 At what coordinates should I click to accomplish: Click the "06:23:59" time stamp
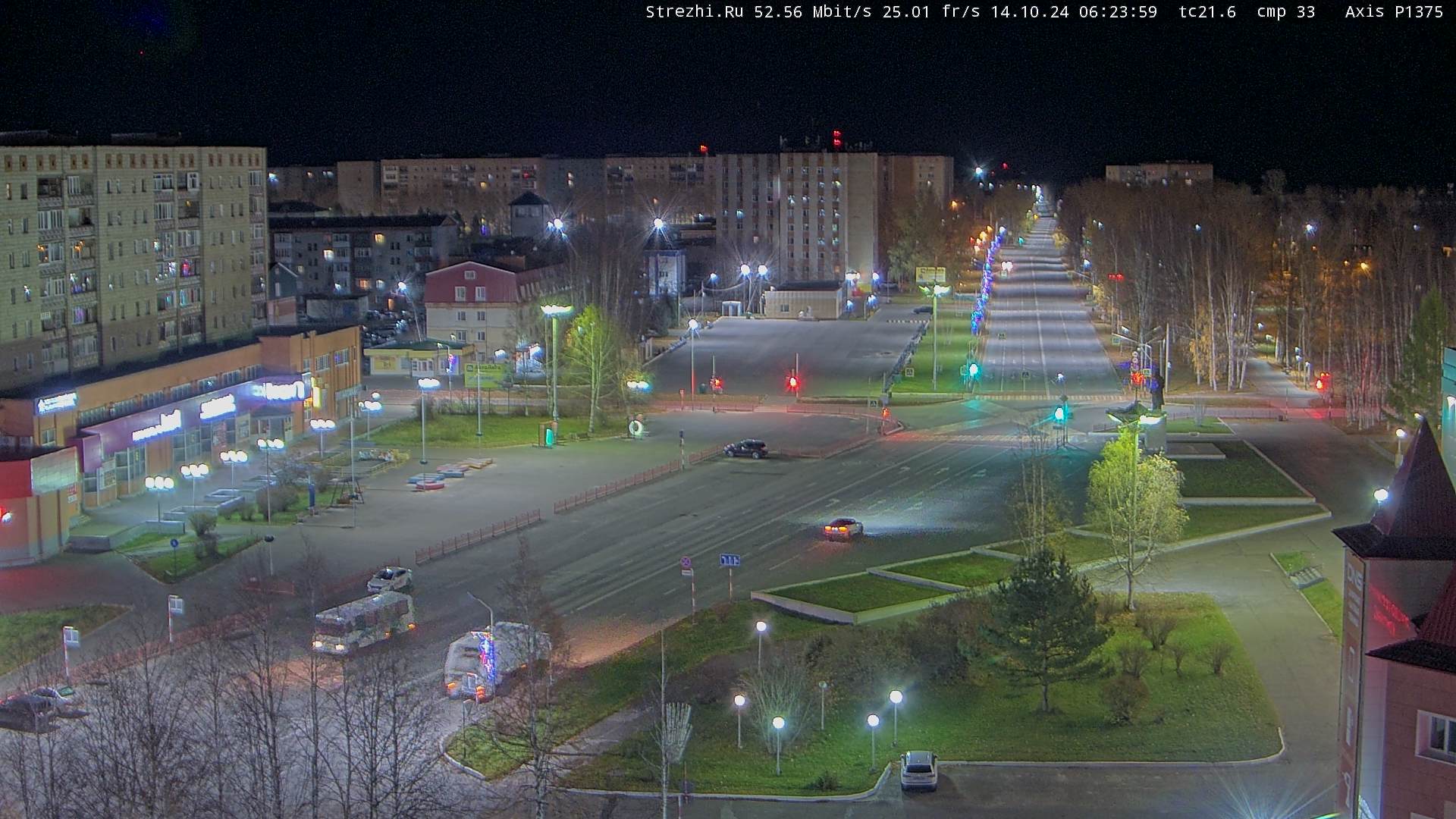click(1119, 12)
